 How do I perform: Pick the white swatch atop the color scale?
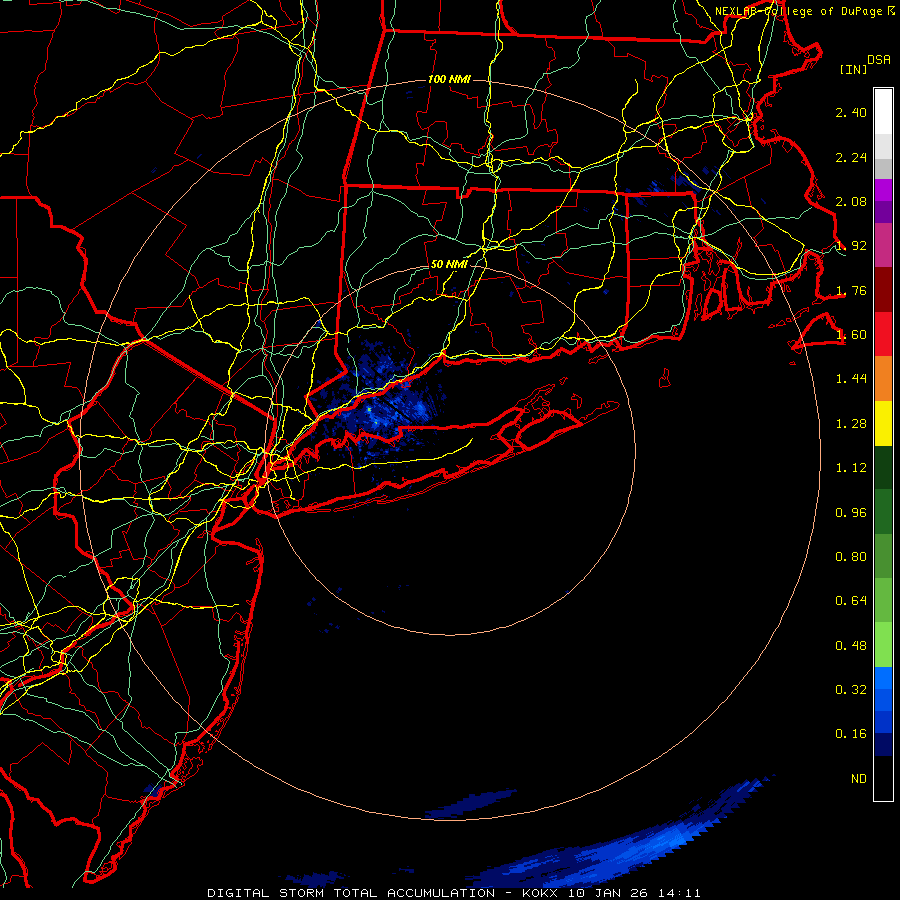point(883,112)
